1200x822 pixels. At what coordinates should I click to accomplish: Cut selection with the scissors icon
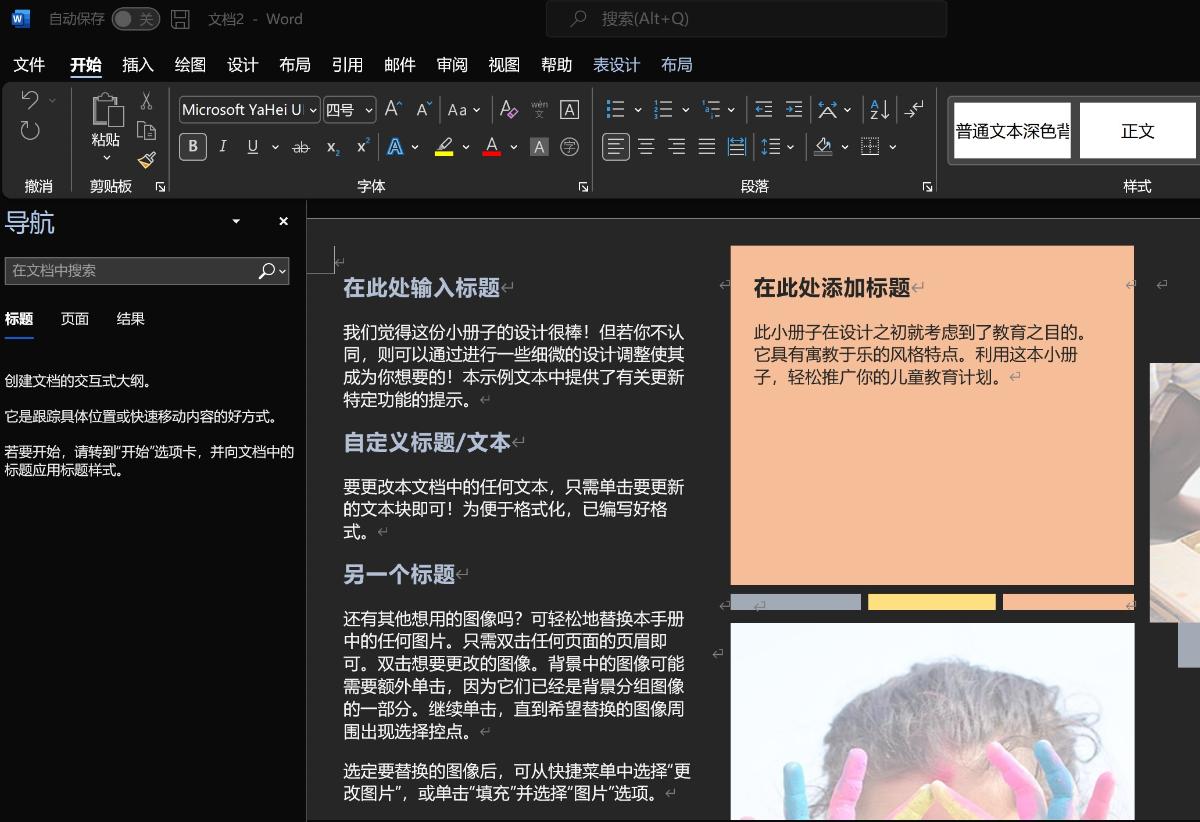click(x=146, y=101)
